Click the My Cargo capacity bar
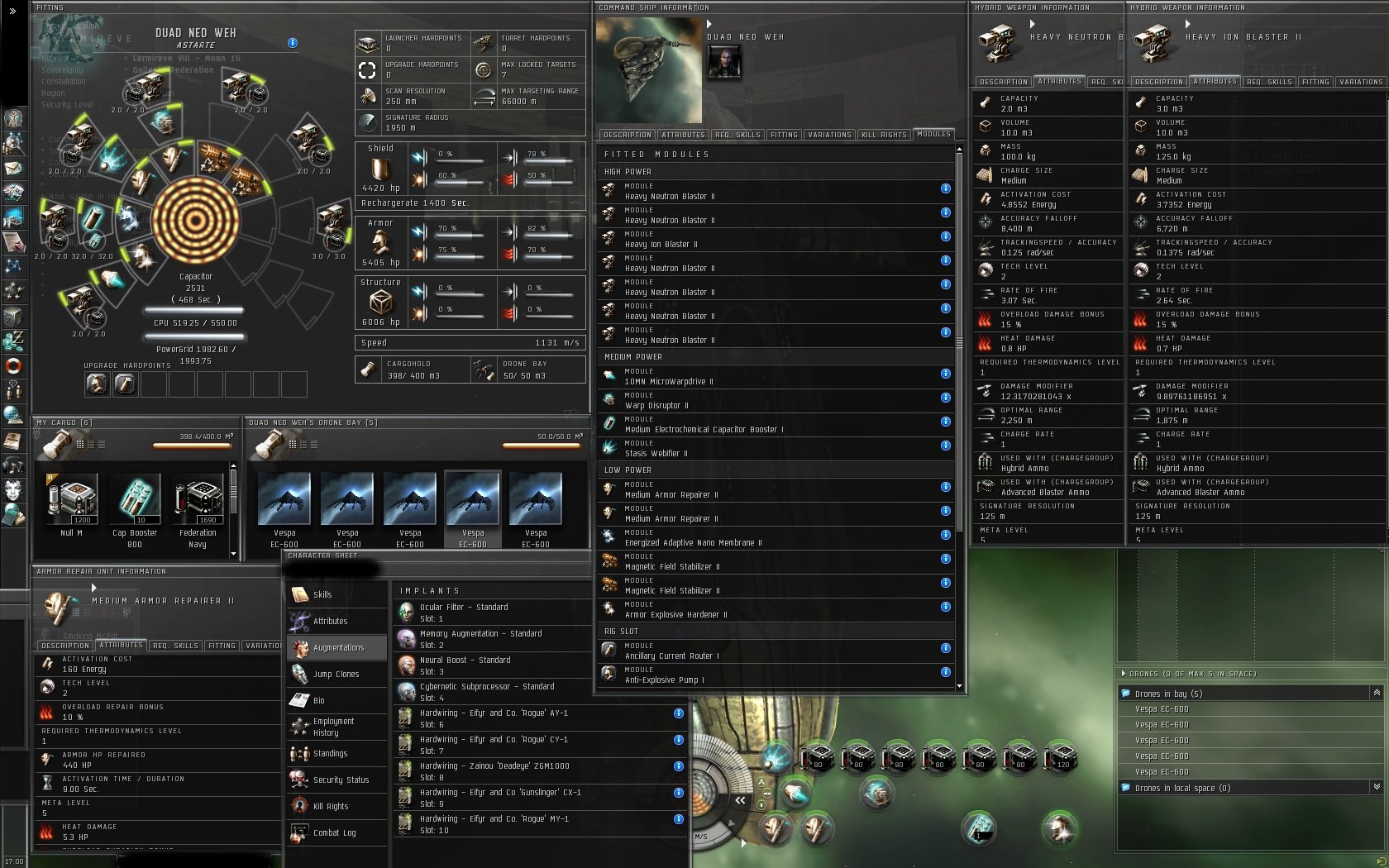This screenshot has height=868, width=1389. [x=193, y=446]
